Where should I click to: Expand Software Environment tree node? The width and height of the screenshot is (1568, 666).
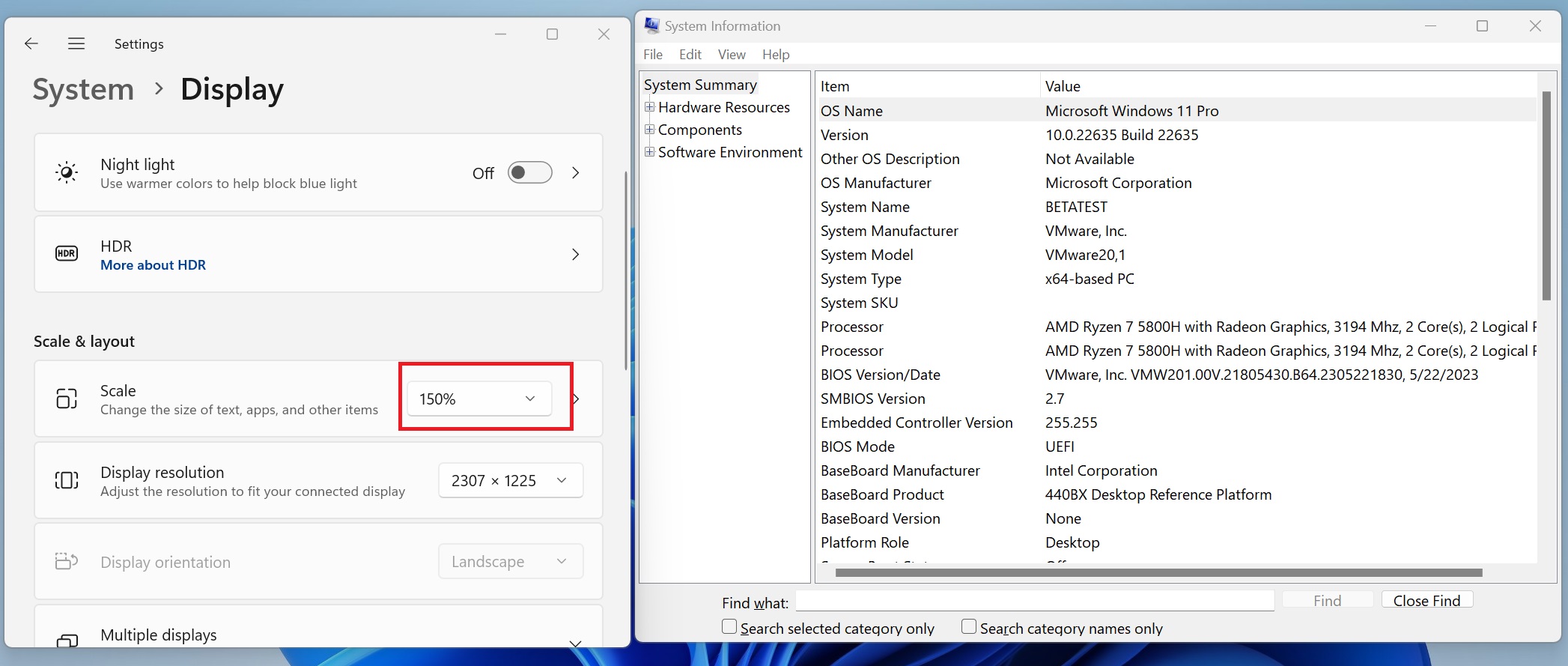click(x=649, y=152)
